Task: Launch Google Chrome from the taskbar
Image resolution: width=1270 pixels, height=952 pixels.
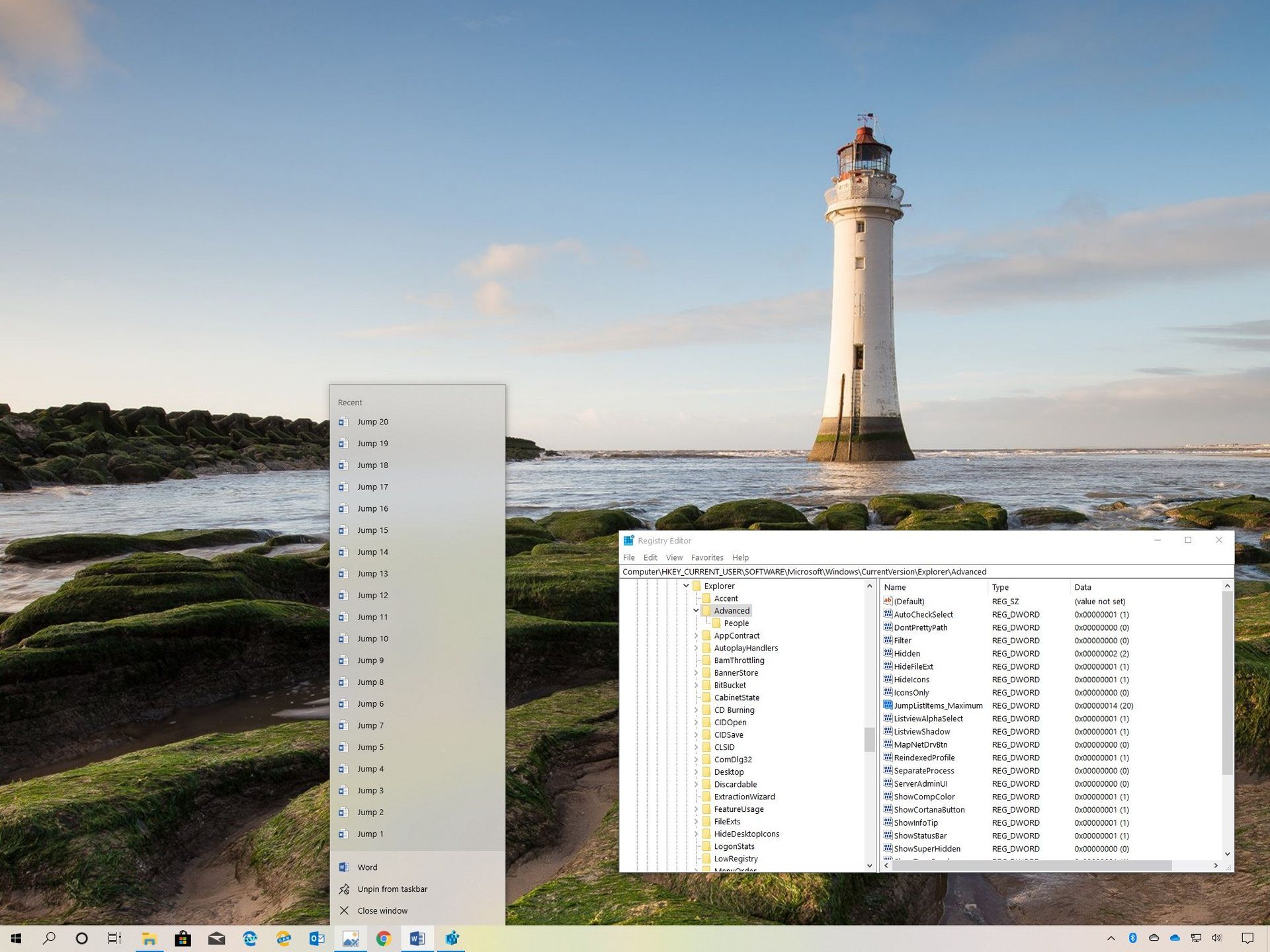Action: [x=384, y=938]
